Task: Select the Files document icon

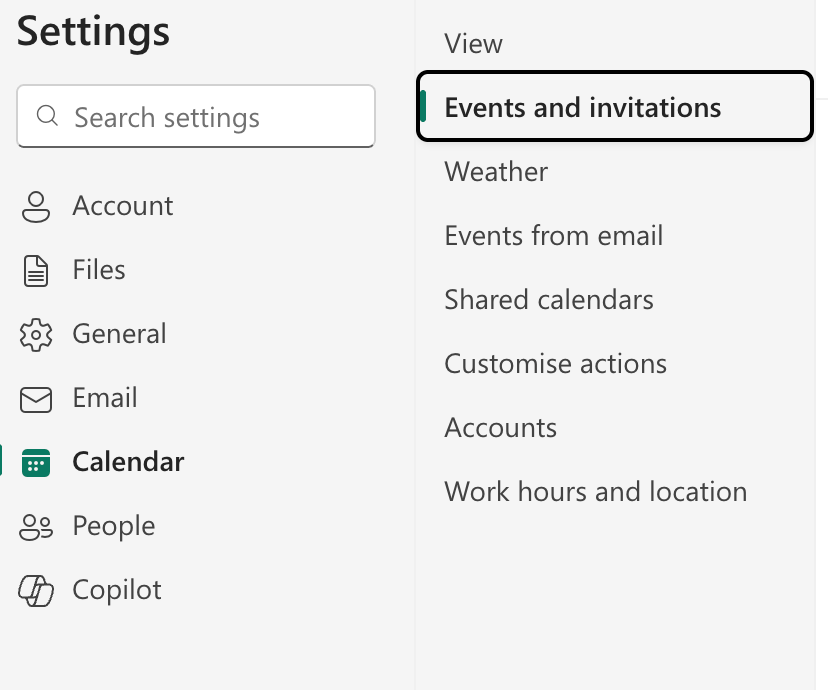Action: point(36,269)
